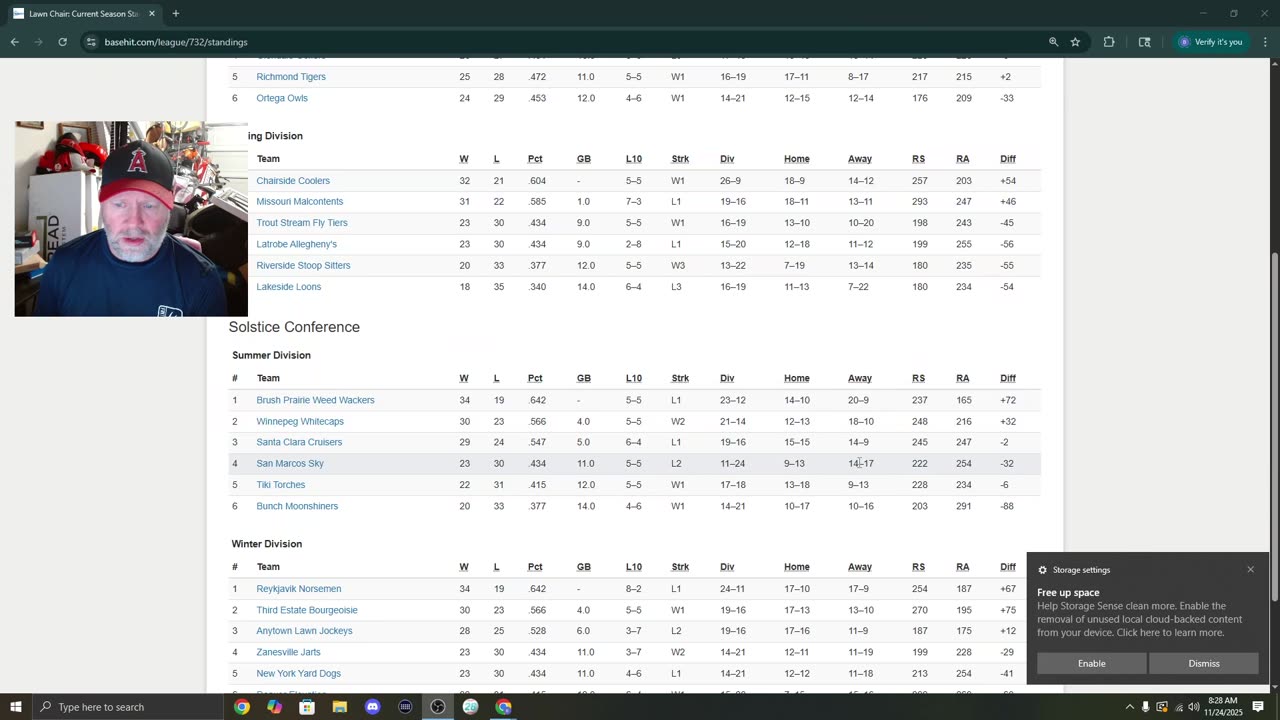Click the Solstice Conference heading

[294, 327]
